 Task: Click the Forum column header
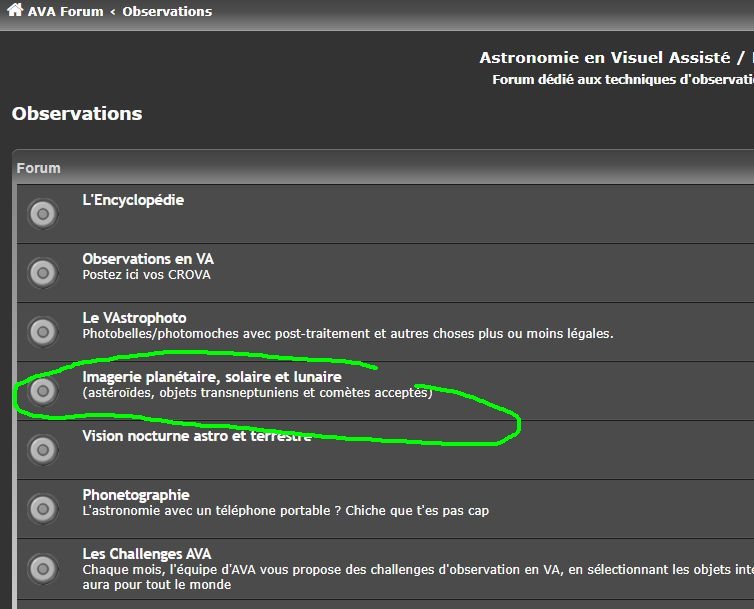tap(39, 168)
